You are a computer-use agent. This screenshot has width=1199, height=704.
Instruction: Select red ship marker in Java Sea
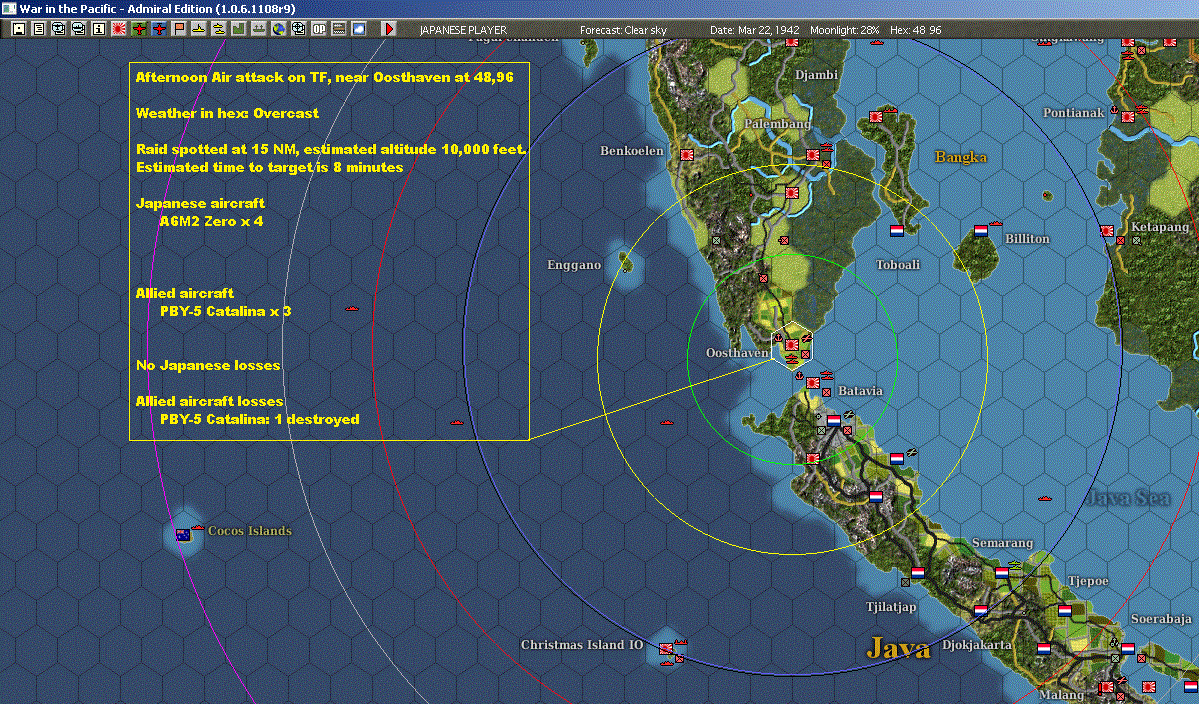(x=1045, y=498)
